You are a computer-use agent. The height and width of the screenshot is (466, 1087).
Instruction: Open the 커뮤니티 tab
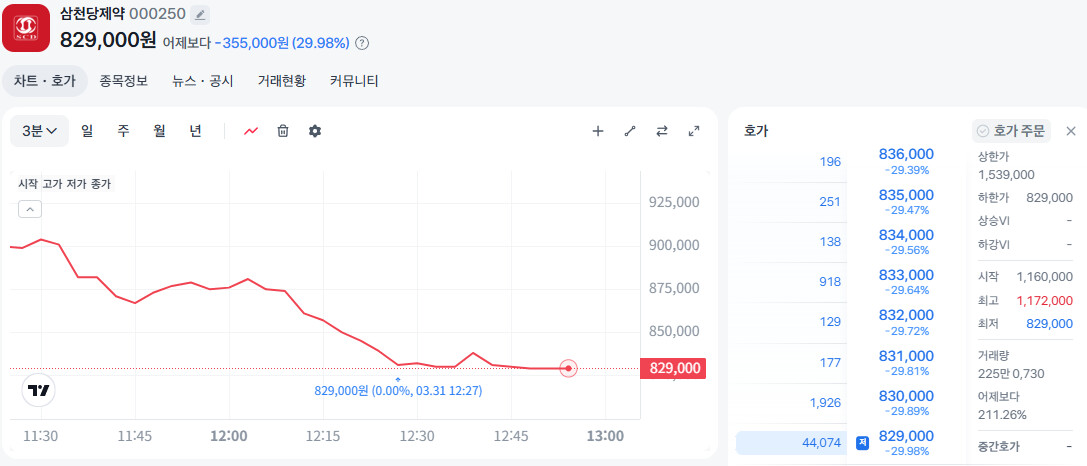click(x=354, y=81)
